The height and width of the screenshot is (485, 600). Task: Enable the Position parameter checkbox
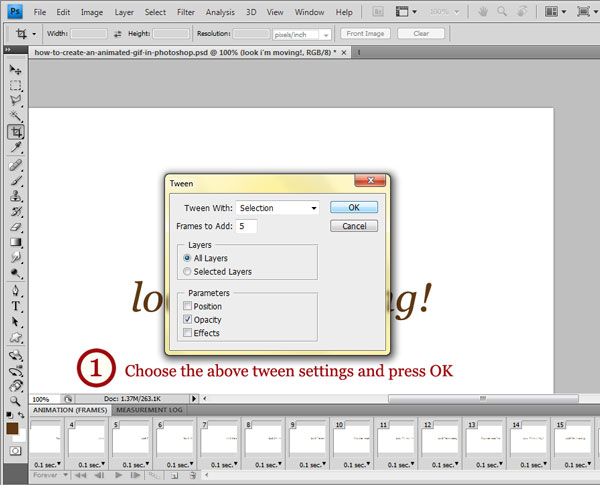[x=187, y=306]
